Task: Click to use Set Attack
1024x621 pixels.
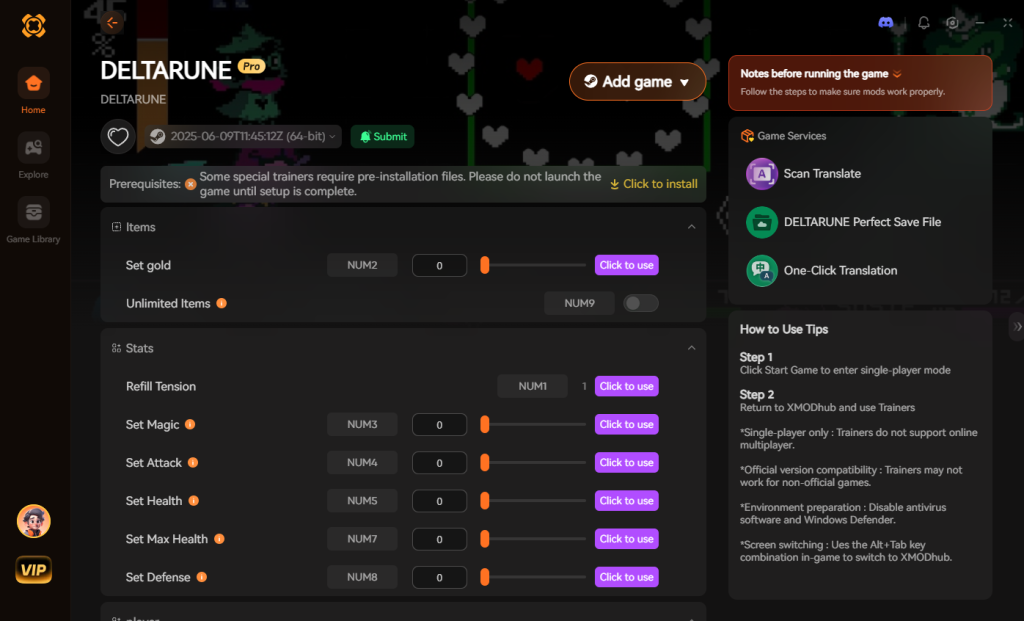Action: click(626, 462)
